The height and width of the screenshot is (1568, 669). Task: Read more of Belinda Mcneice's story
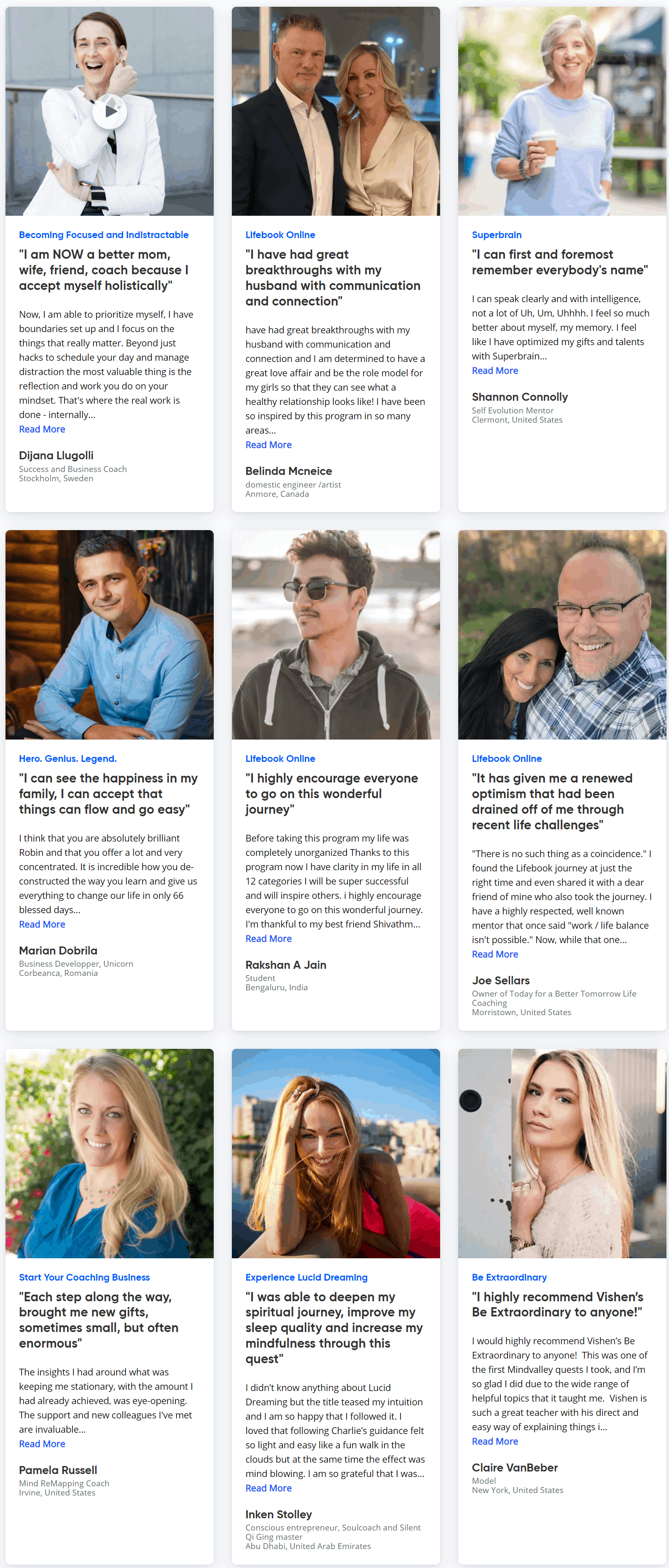coord(269,445)
